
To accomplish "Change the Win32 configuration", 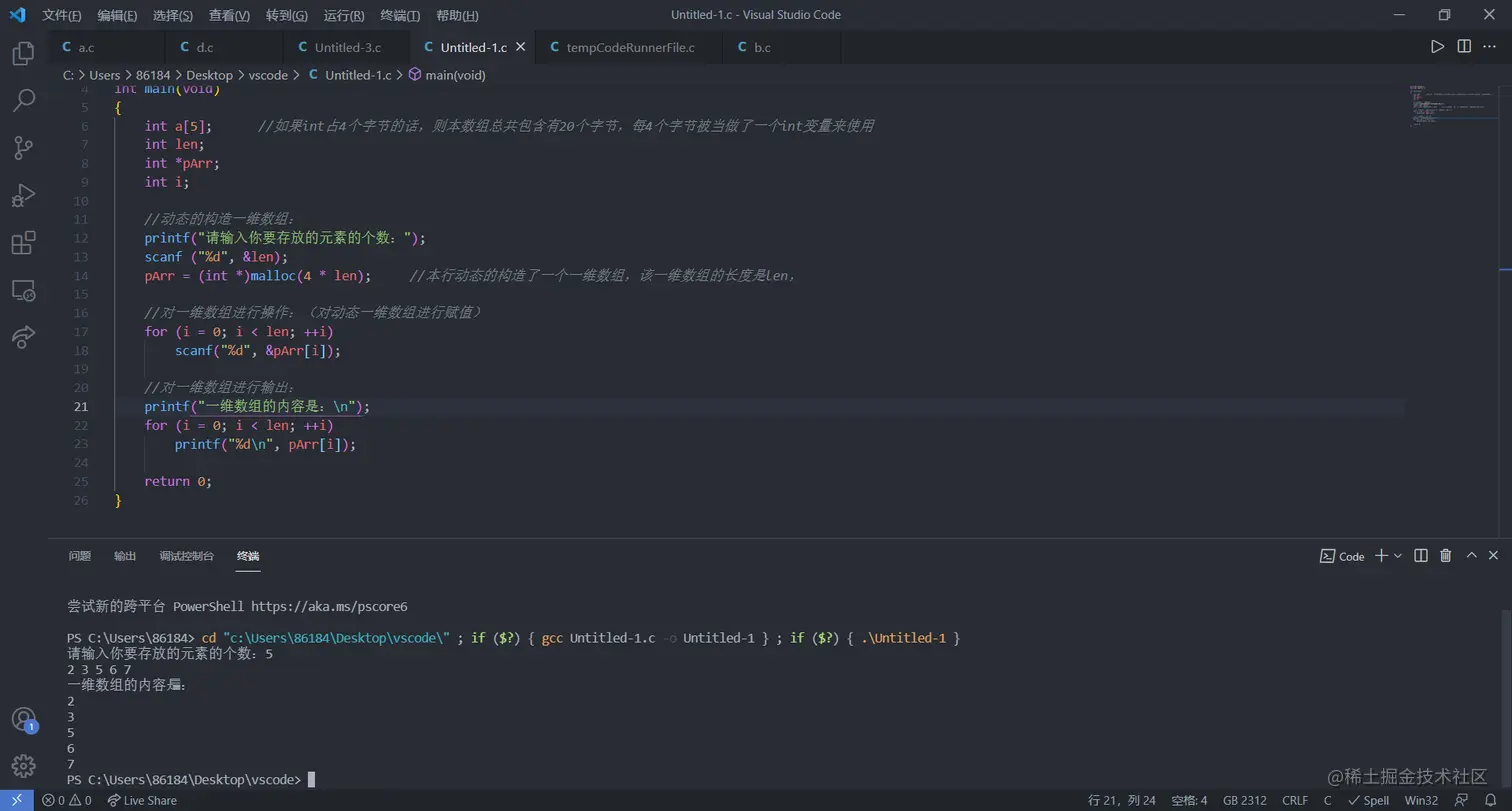I will (x=1421, y=800).
